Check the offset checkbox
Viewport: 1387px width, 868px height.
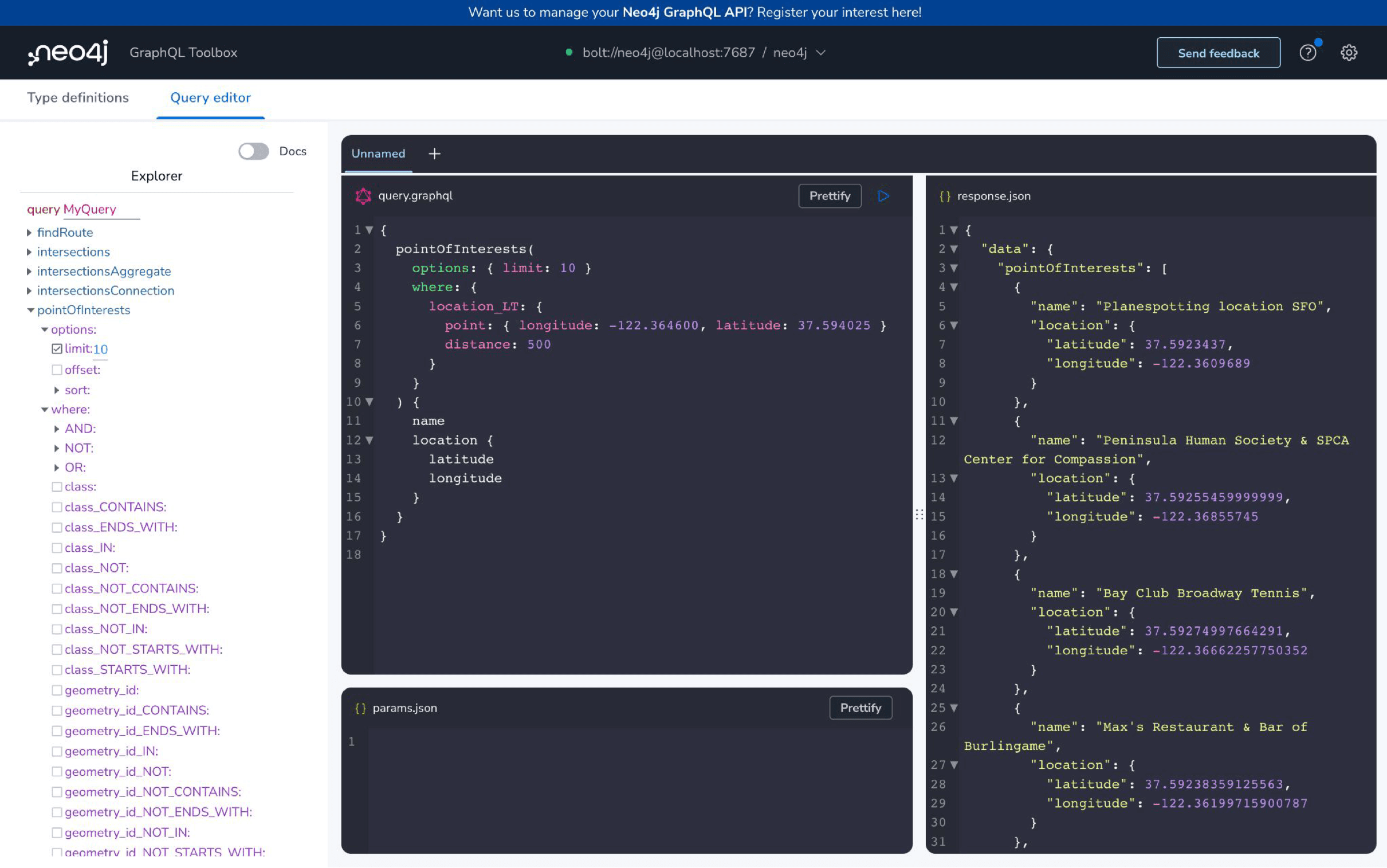pos(57,370)
